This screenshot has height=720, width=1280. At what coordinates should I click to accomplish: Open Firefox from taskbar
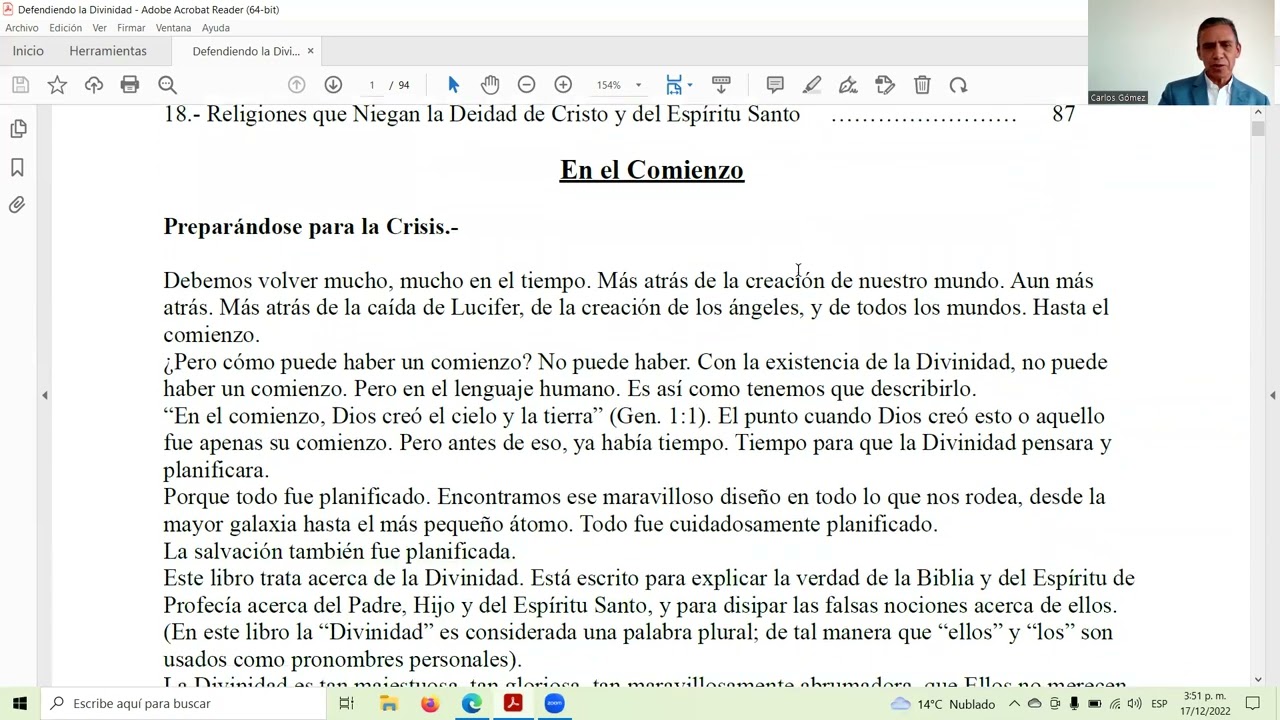click(430, 703)
